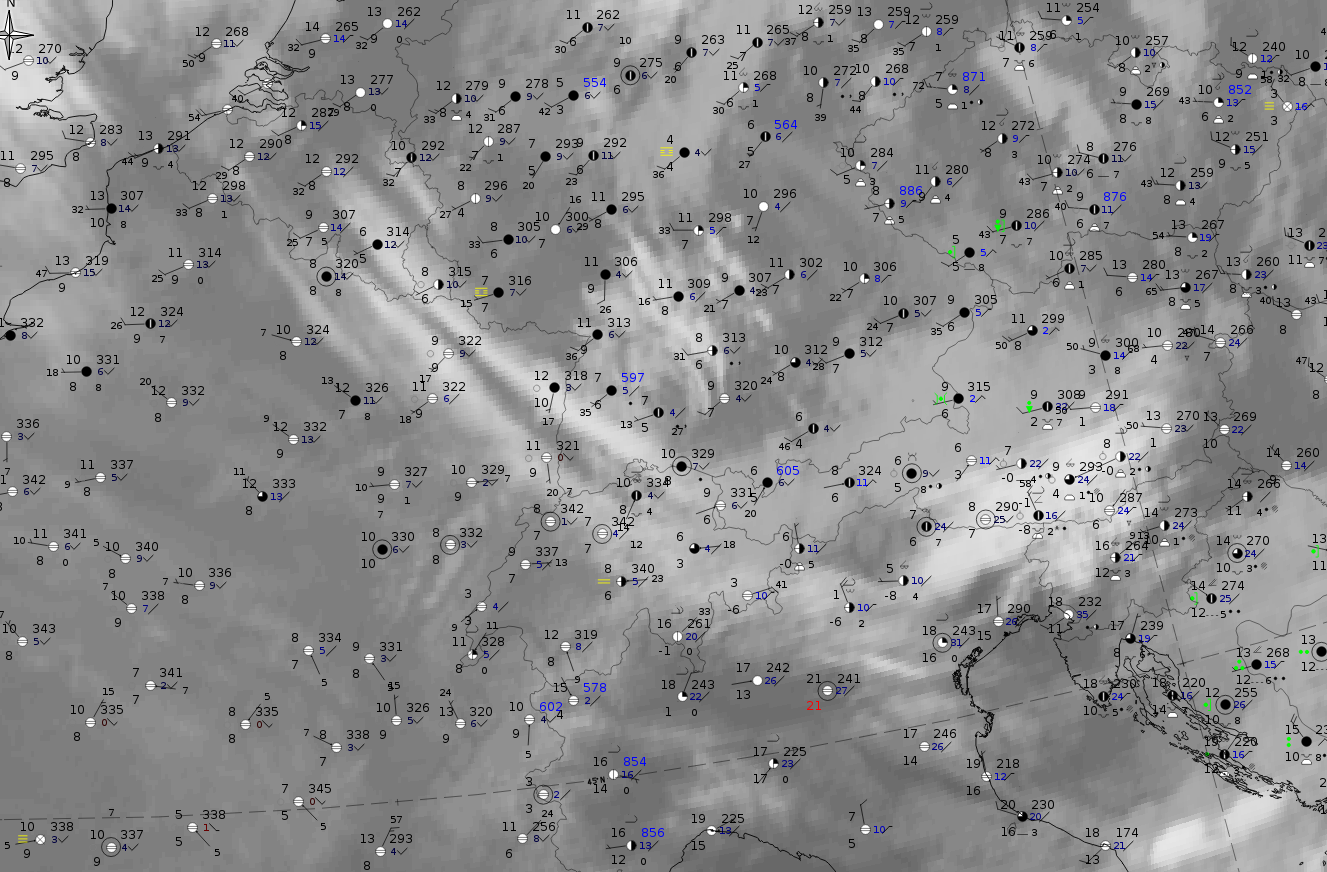The width and height of the screenshot is (1327, 872).
Task: Click the green symbol beside the 9 315 station
Action: pos(940,399)
